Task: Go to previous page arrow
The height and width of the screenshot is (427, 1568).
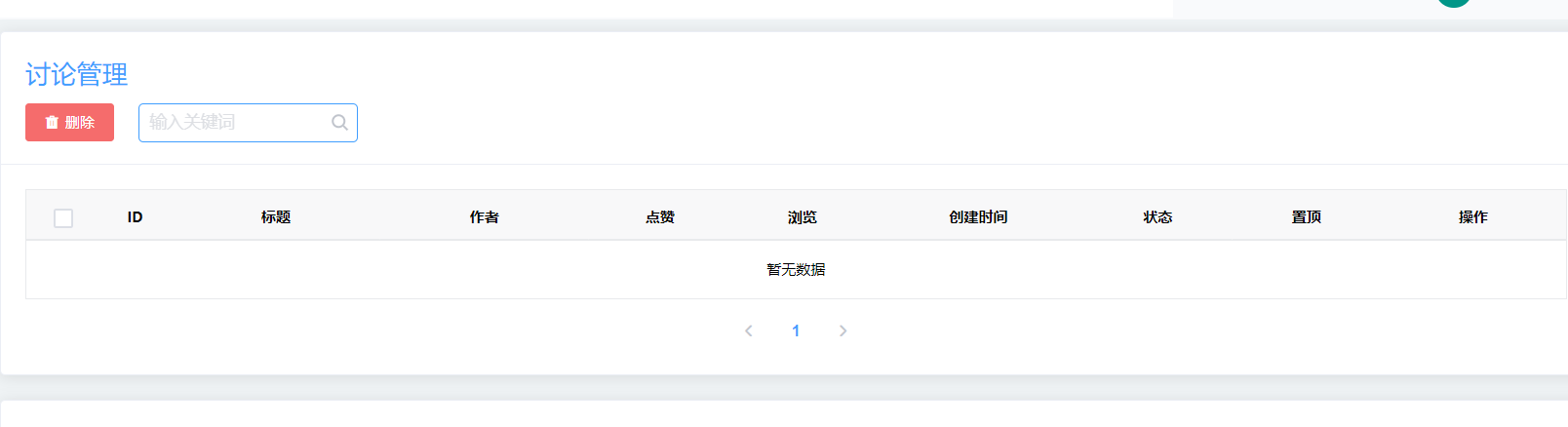Action: (x=748, y=331)
